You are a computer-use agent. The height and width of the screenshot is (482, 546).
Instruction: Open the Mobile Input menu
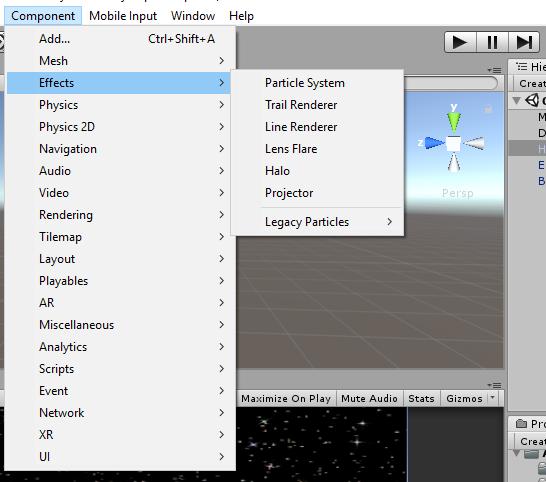tap(123, 16)
